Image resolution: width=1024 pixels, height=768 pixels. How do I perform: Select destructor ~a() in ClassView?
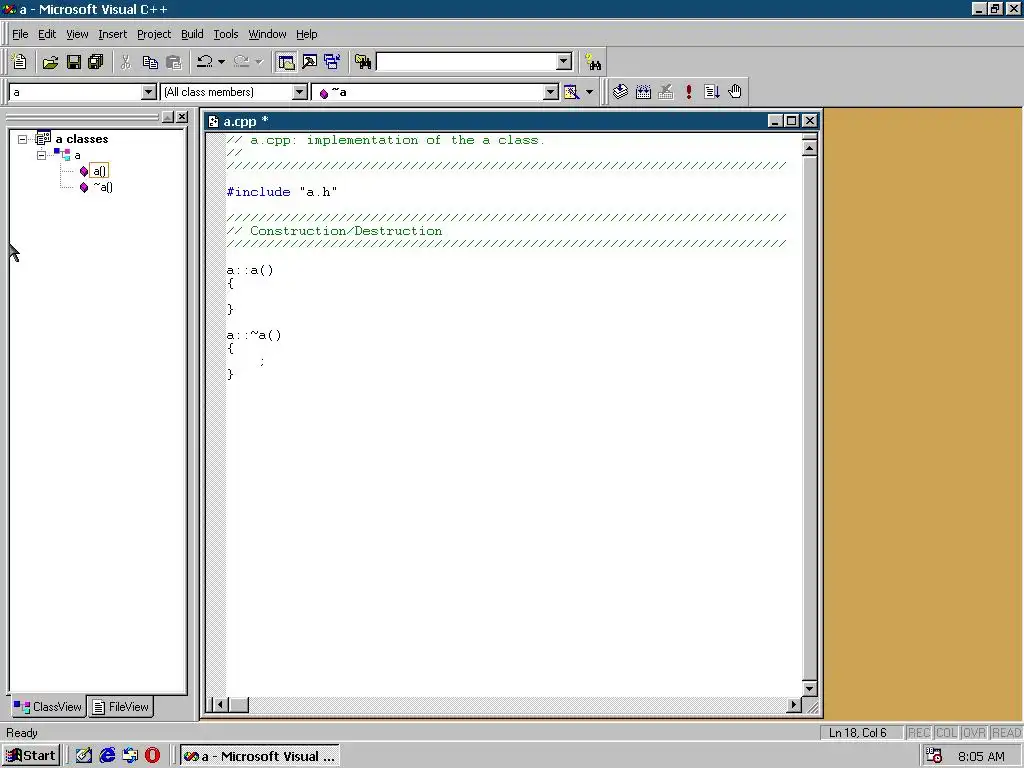103,187
